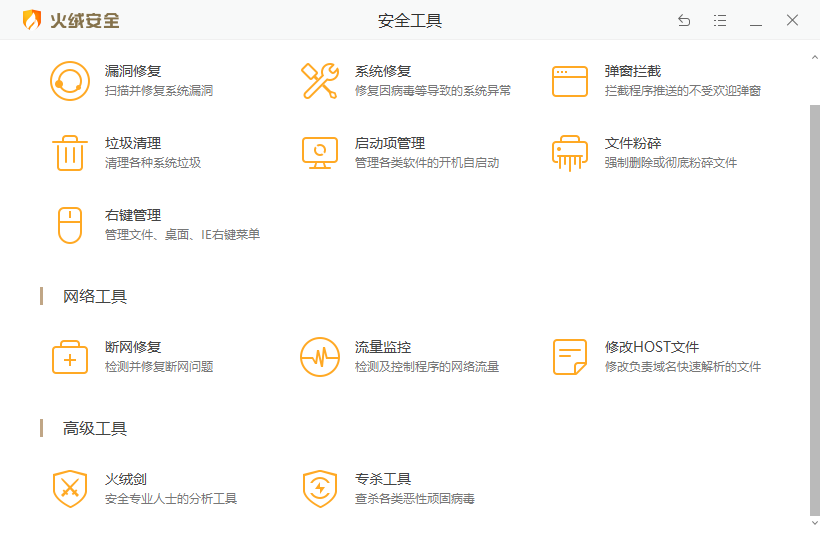
Task: Select the 流量监控 title
Action: [x=383, y=347]
